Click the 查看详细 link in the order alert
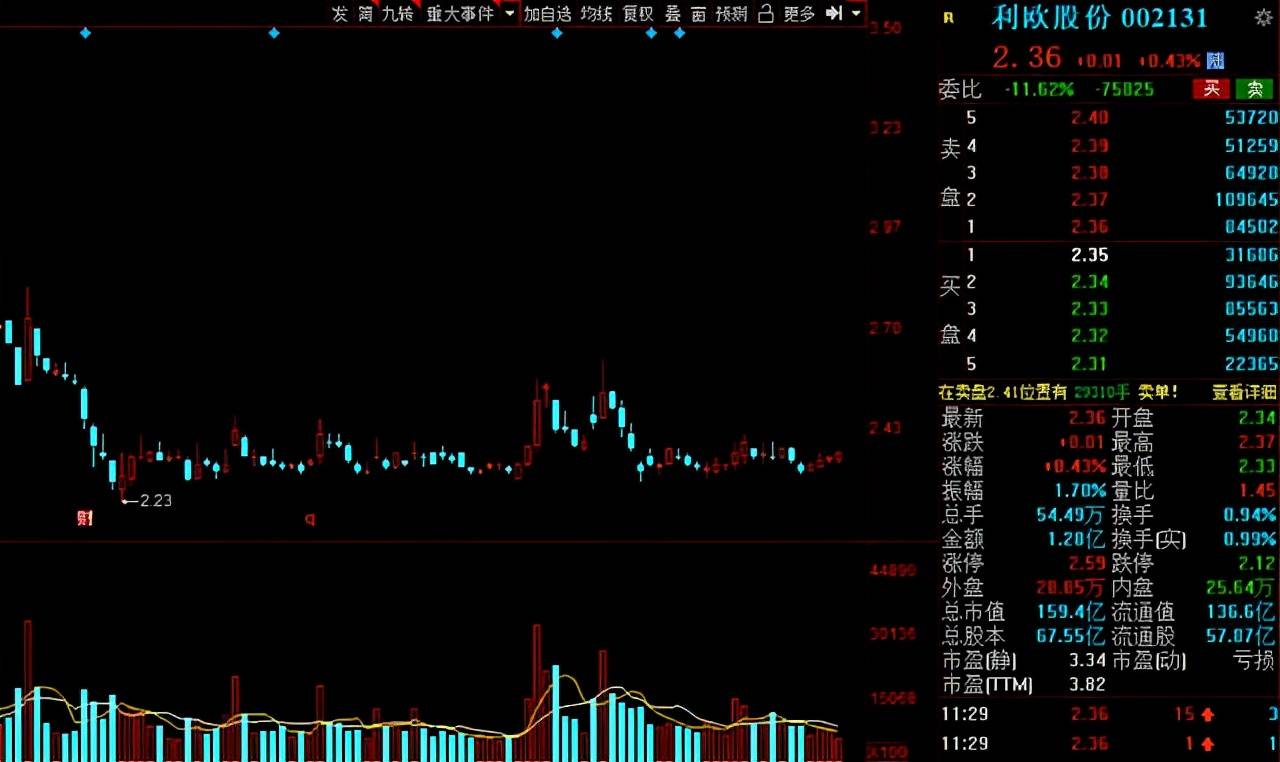1280x762 pixels. pyautogui.click(x=1244, y=392)
